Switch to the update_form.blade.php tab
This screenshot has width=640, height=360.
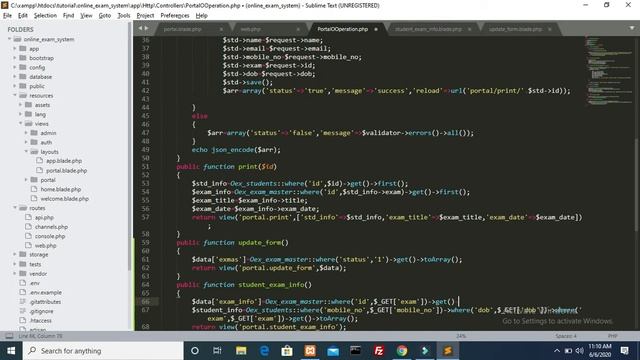(516, 29)
